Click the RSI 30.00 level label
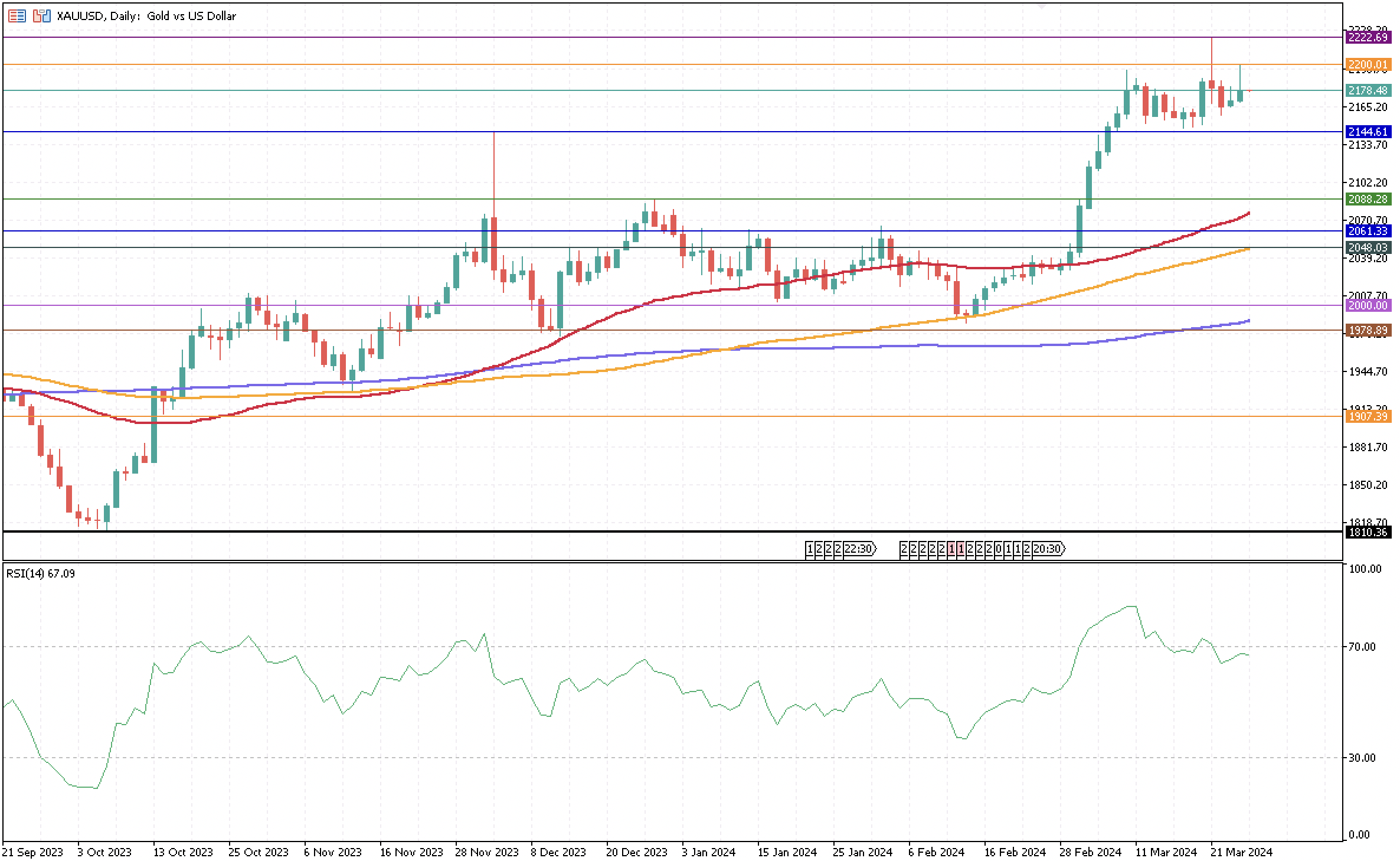 [1362, 758]
